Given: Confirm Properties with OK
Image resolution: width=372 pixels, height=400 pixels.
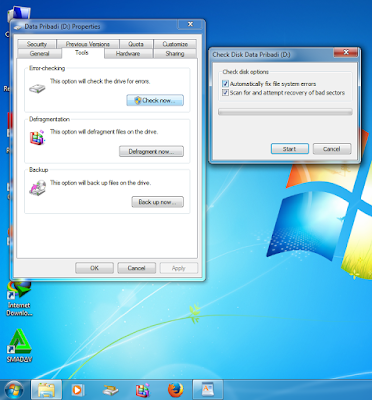Looking at the screenshot, I should tap(94, 268).
